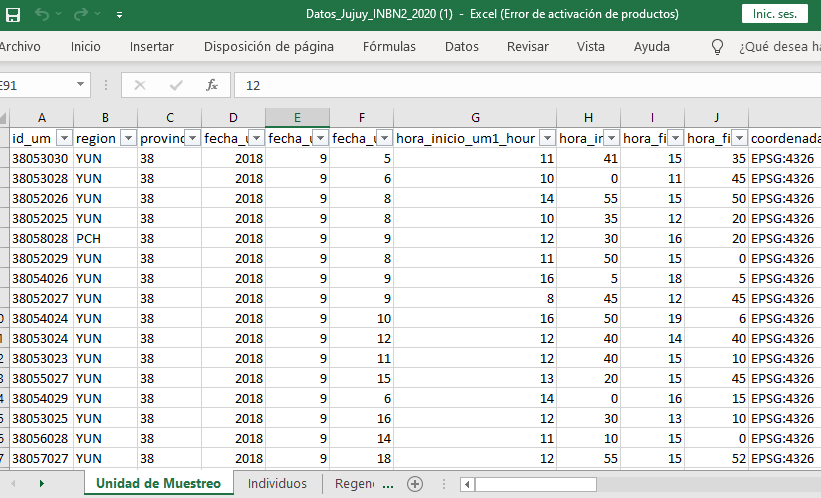Click the lightbulb Tell Me icon

tap(717, 47)
